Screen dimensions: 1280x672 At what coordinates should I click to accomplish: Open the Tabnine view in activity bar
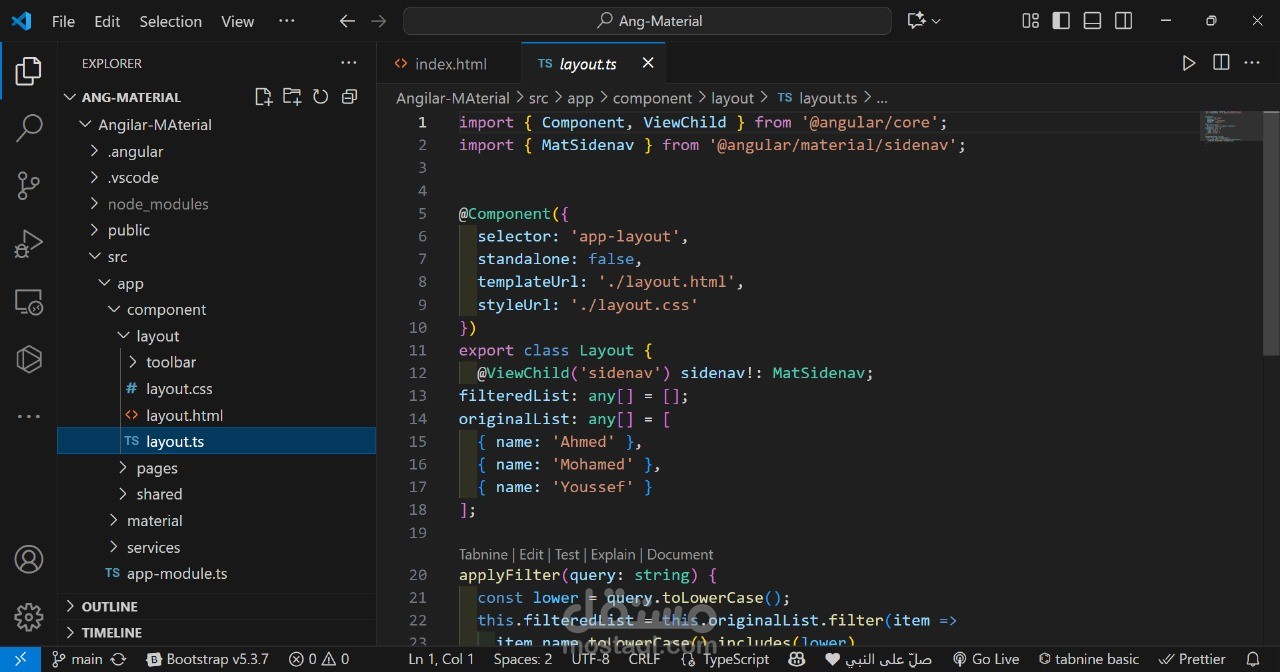coord(29,358)
